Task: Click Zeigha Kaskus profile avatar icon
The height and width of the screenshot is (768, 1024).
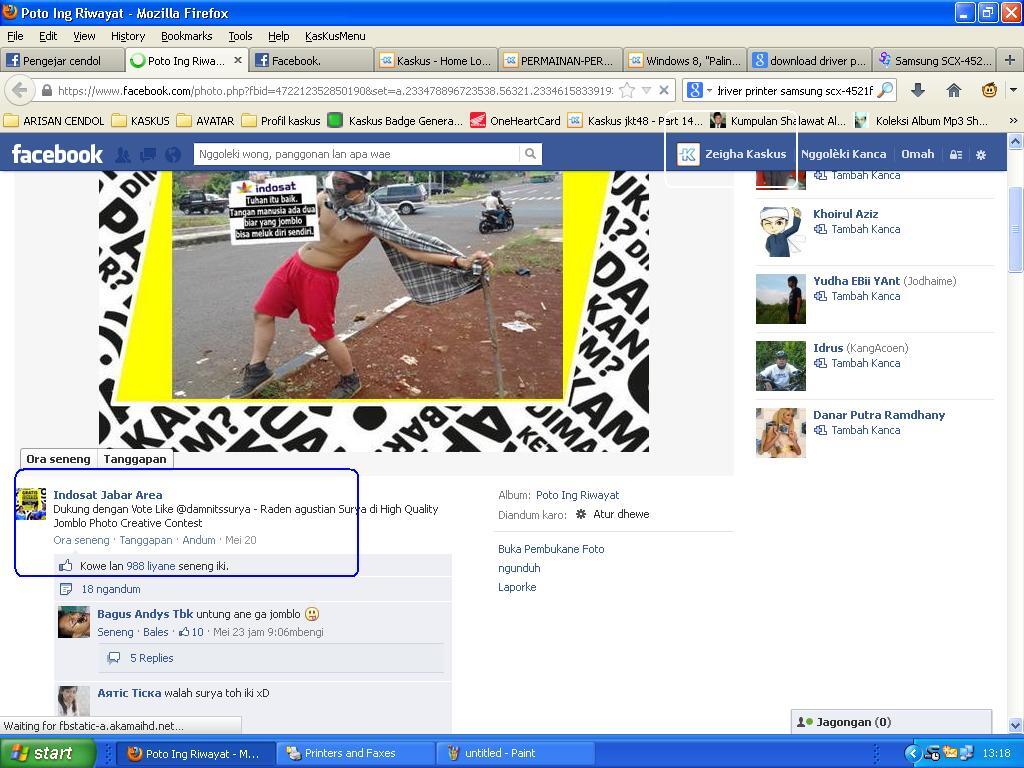Action: (x=688, y=155)
